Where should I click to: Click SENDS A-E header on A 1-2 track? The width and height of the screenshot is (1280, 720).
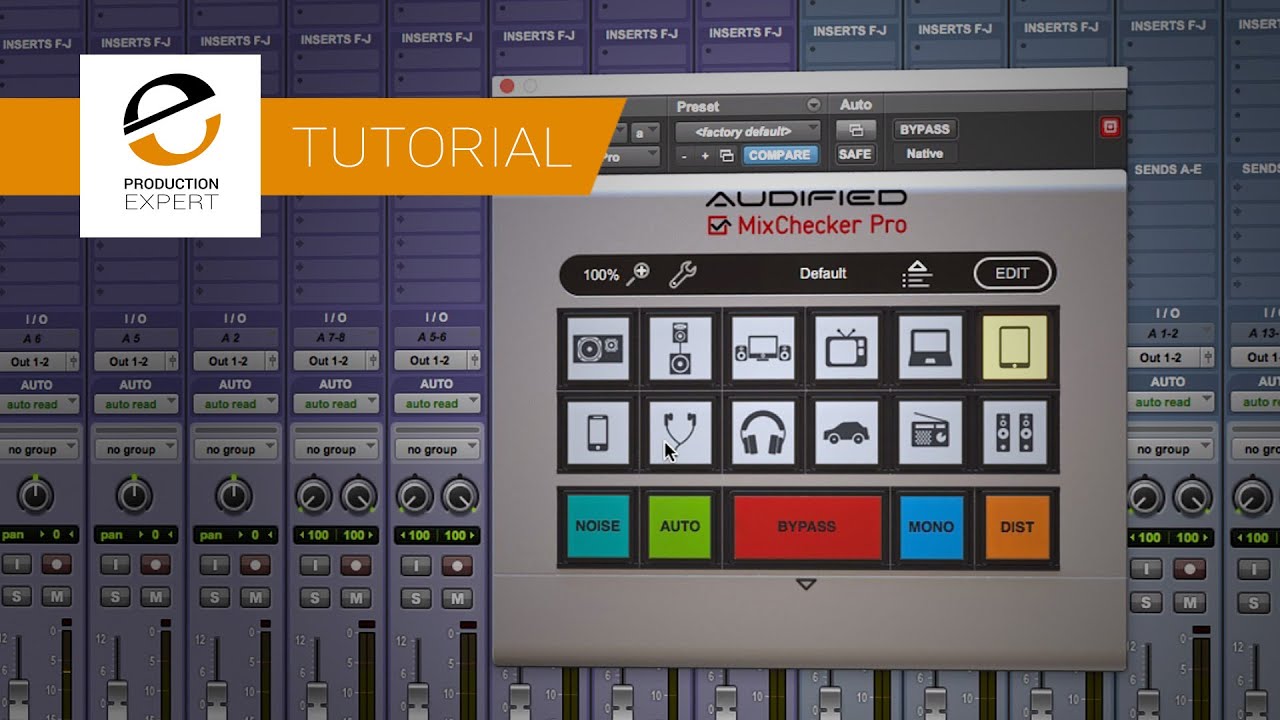[x=1168, y=170]
